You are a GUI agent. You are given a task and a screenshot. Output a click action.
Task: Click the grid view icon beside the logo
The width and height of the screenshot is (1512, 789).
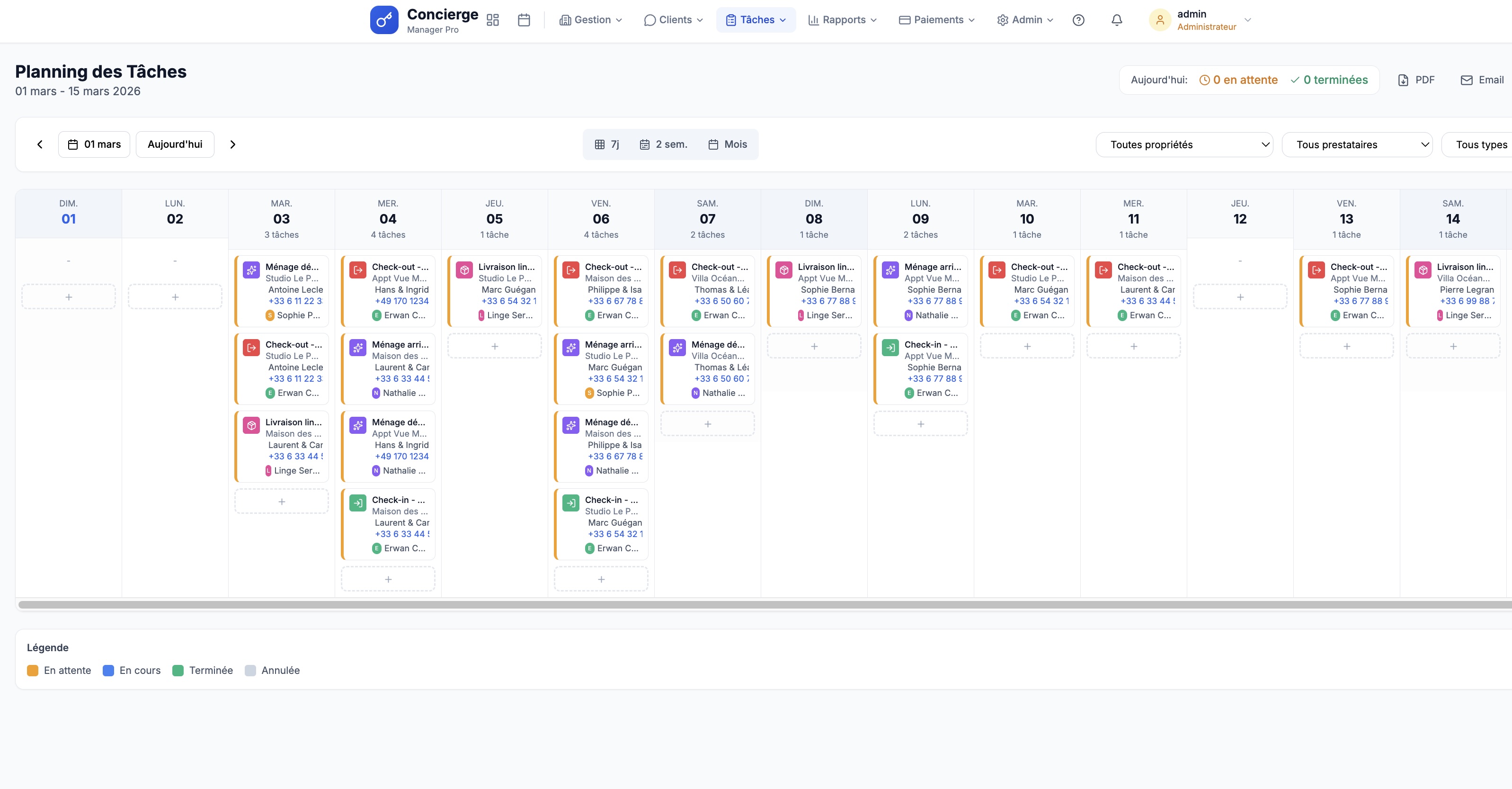pyautogui.click(x=492, y=19)
